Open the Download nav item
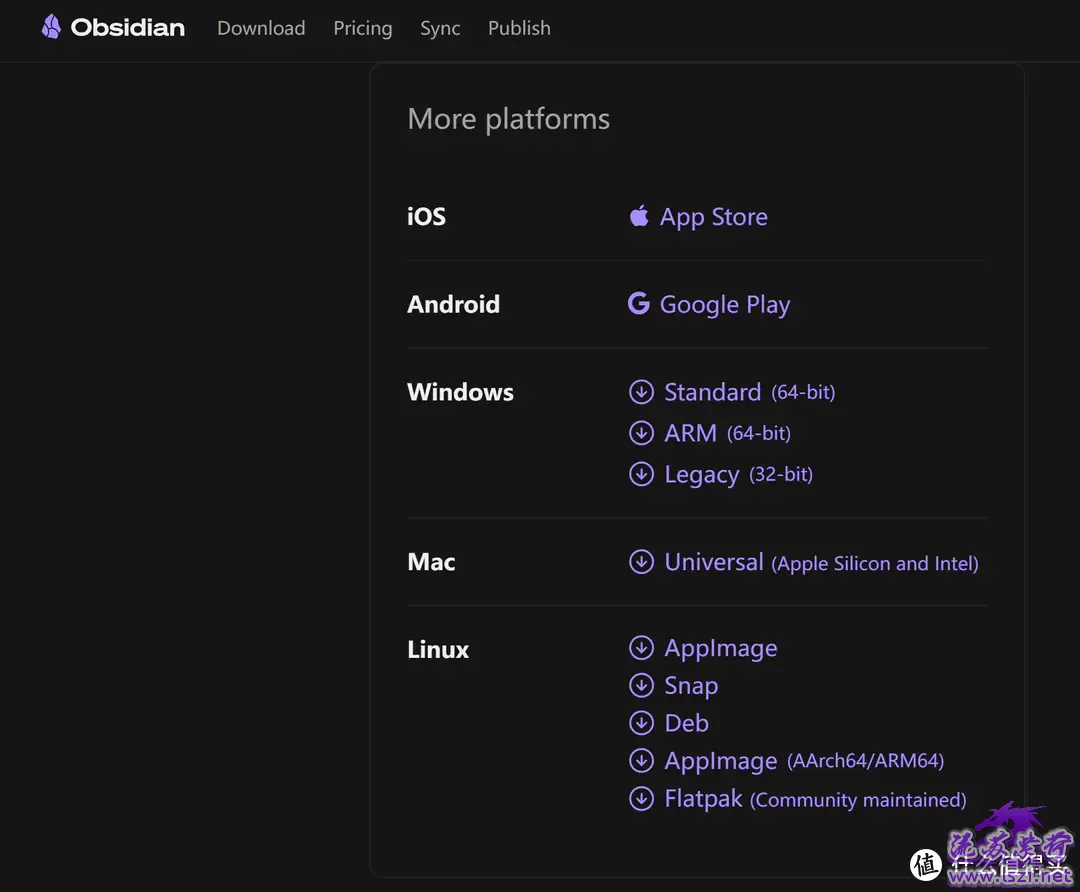1080x892 pixels. click(x=261, y=28)
